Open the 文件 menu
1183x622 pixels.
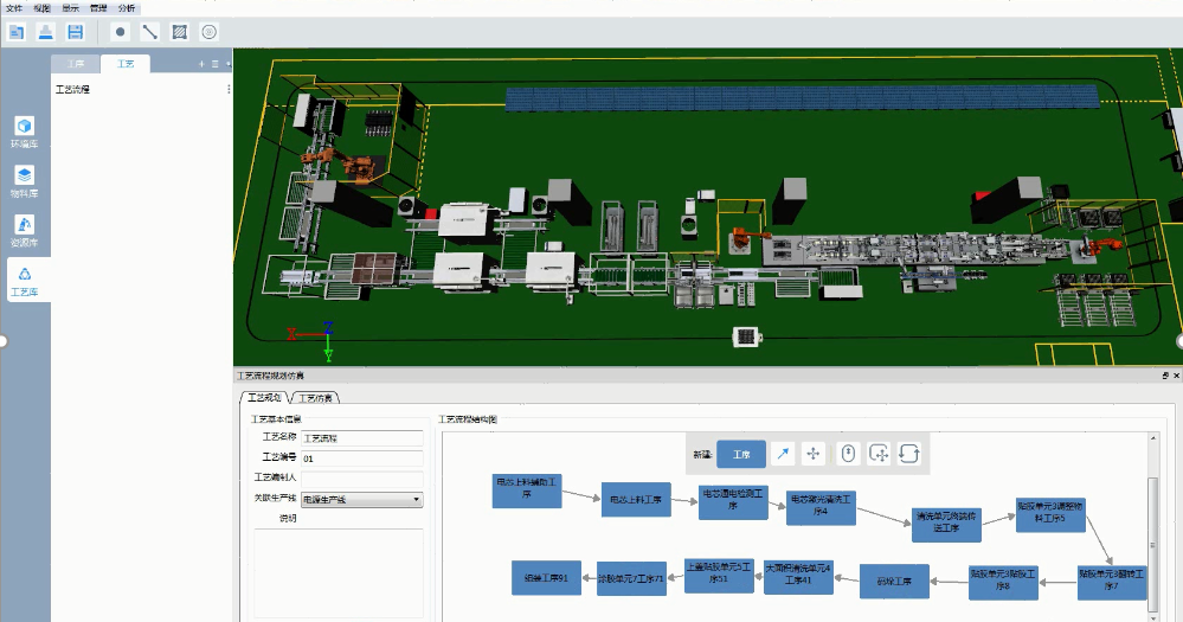(14, 7)
